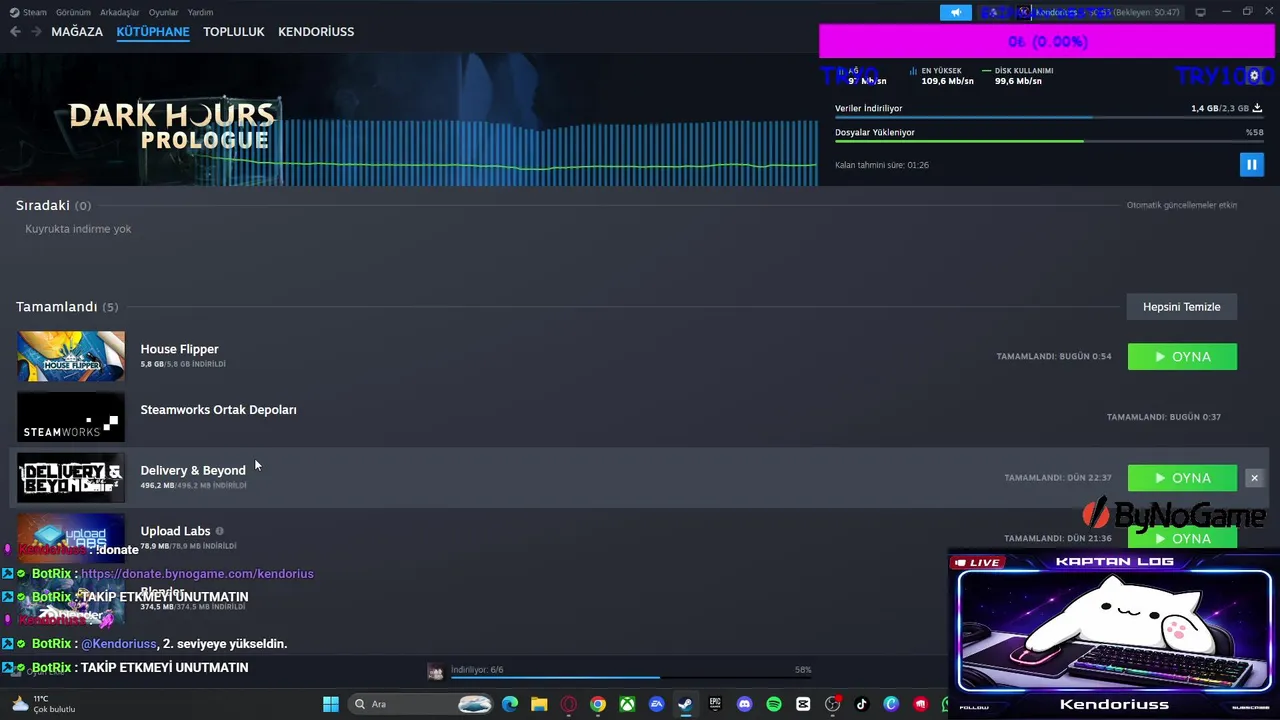Open the Xbox app from the taskbar
1280x720 pixels.
627,704
